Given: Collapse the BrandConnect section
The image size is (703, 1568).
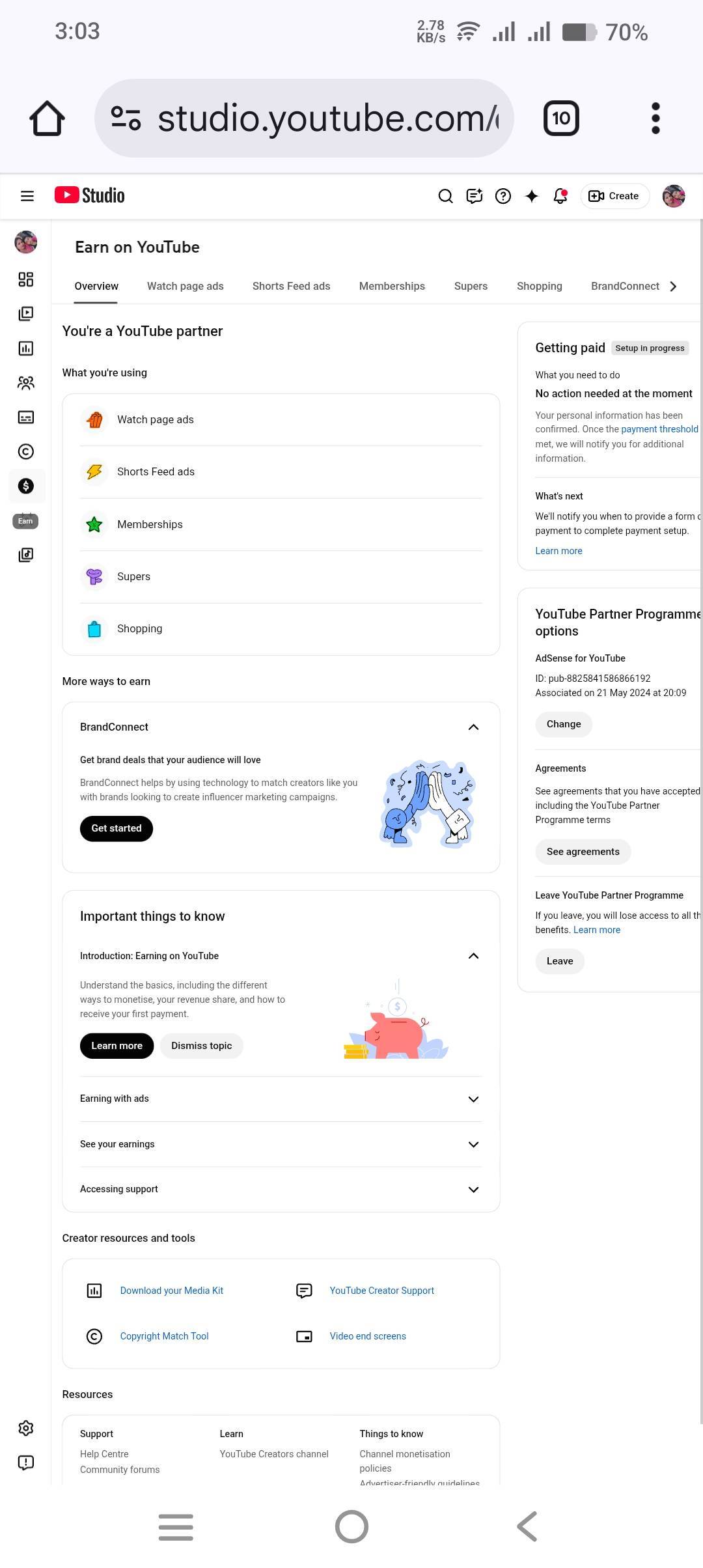Looking at the screenshot, I should [x=473, y=727].
